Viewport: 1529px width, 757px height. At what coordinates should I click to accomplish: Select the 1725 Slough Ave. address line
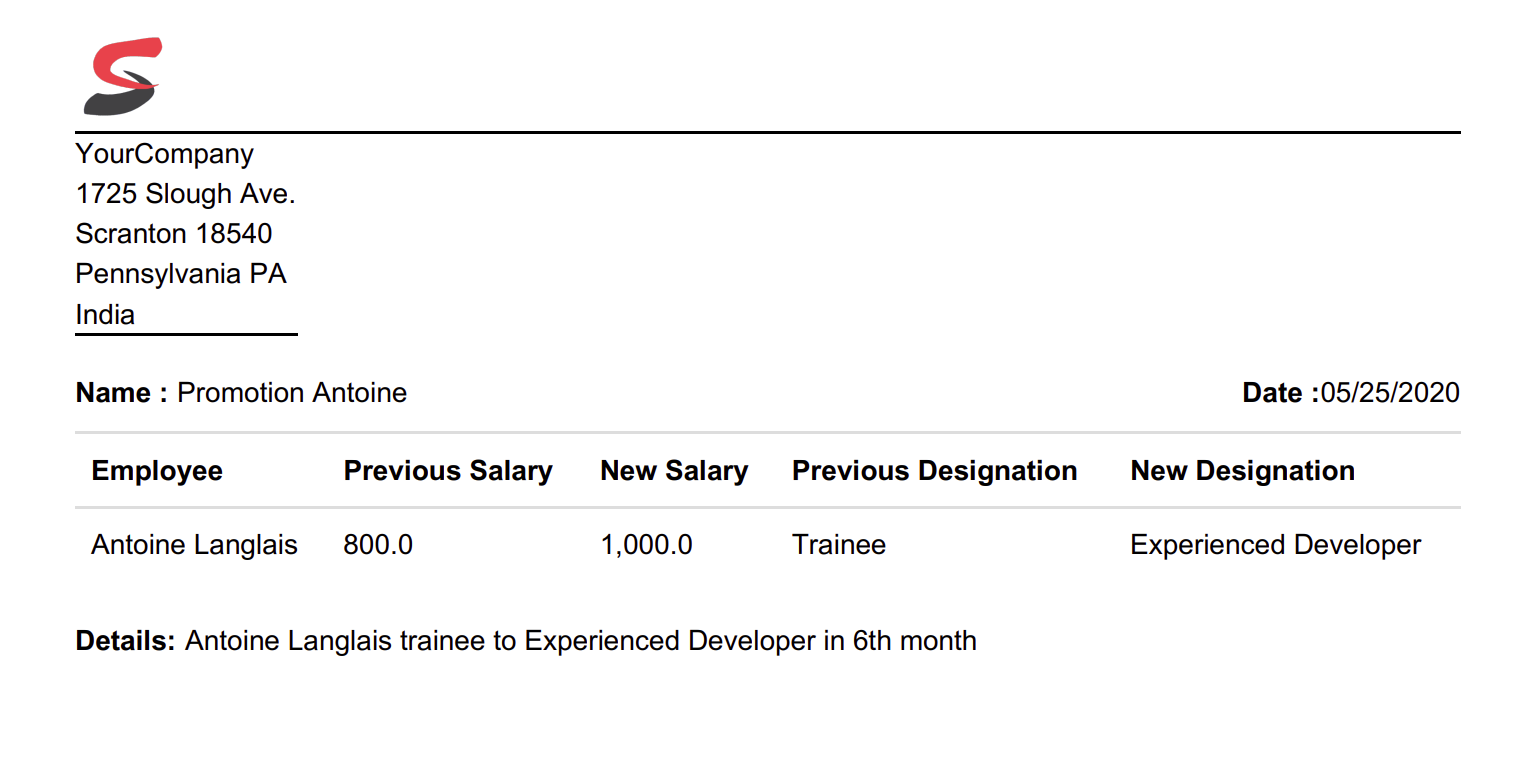pos(185,194)
